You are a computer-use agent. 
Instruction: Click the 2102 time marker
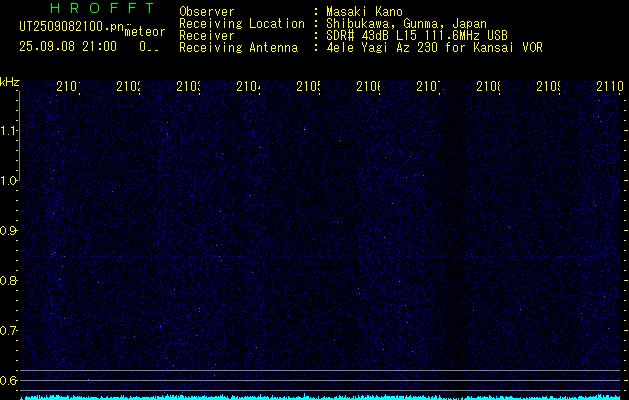(x=128, y=87)
